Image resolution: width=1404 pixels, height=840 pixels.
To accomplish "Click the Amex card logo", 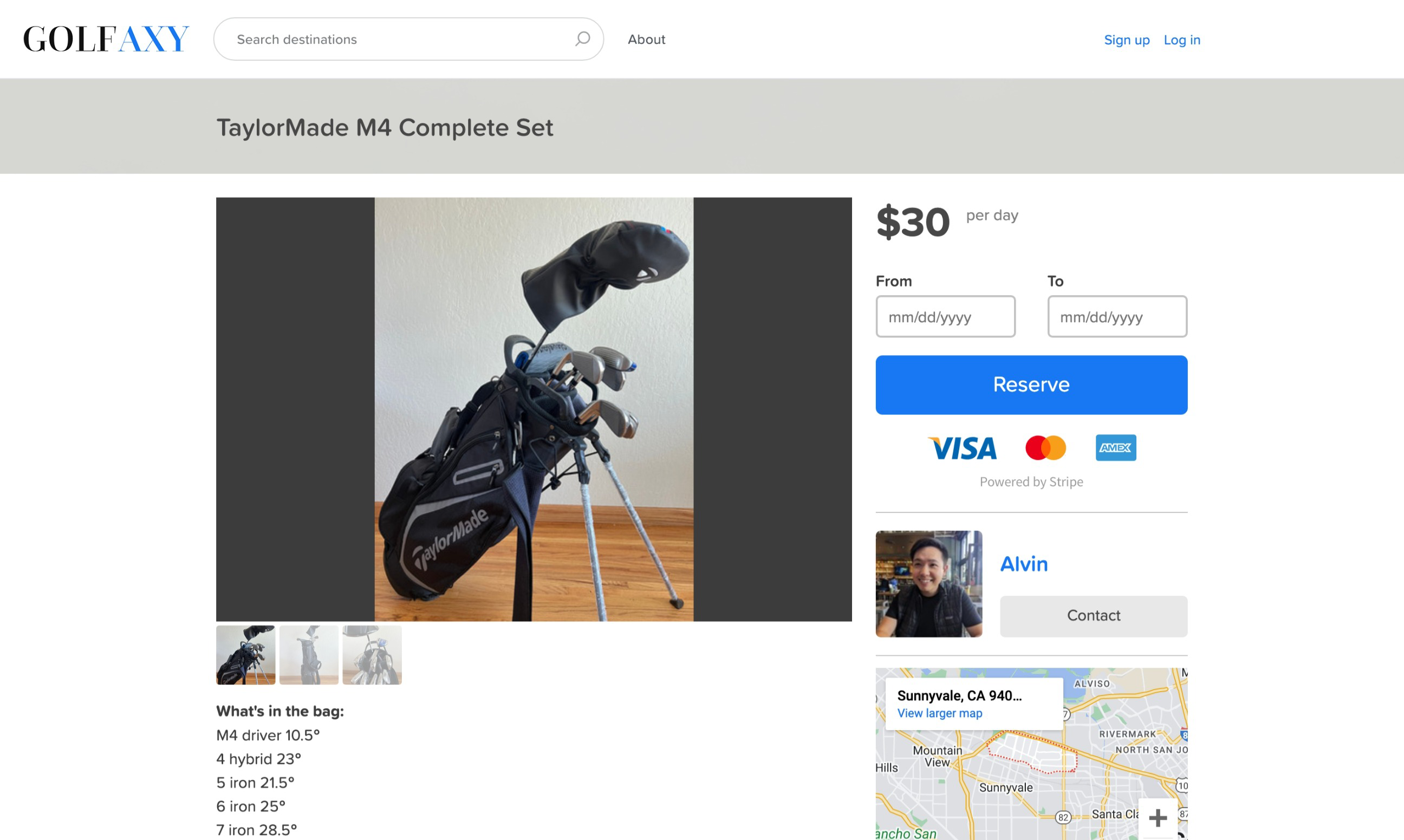I will pyautogui.click(x=1115, y=448).
